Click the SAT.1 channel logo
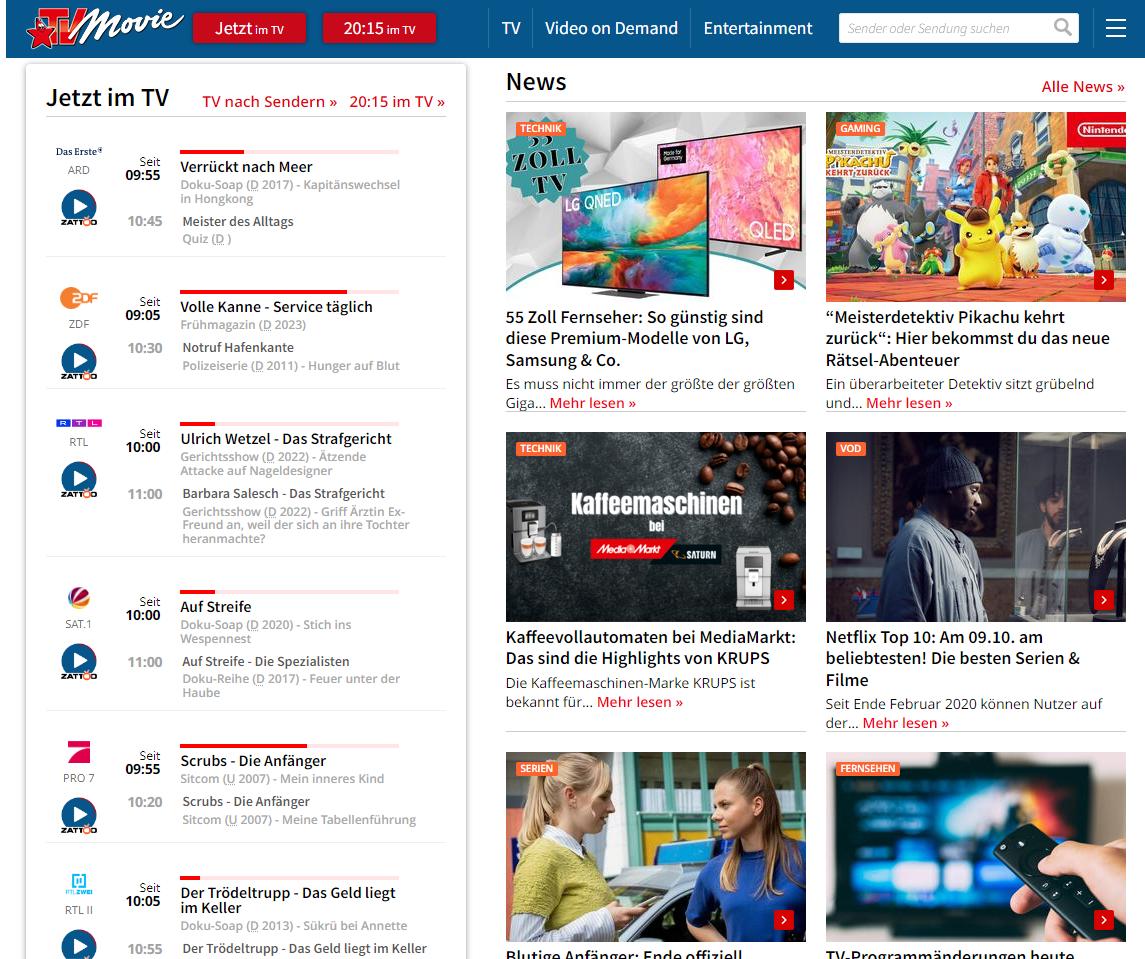 (x=79, y=597)
